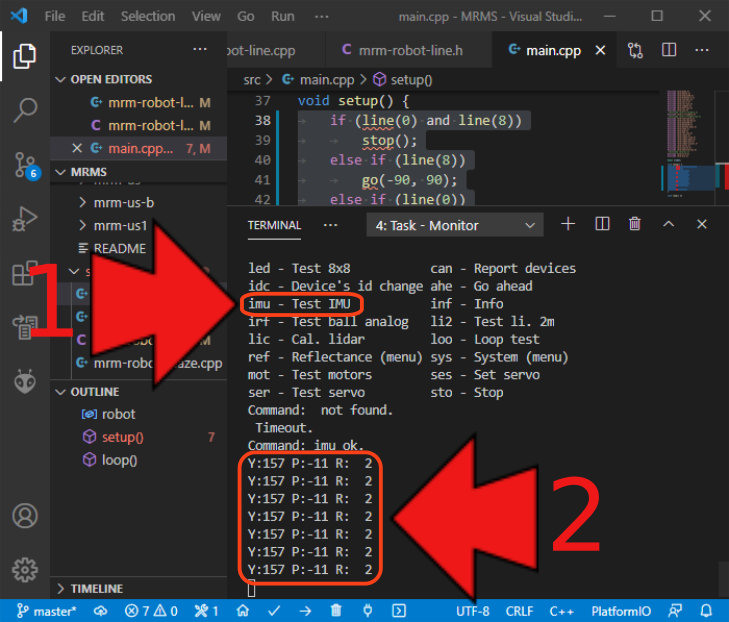Screen dimensions: 729x622
Task: Click PlatformIO Serial Monitor plug icon
Action: pos(367,611)
